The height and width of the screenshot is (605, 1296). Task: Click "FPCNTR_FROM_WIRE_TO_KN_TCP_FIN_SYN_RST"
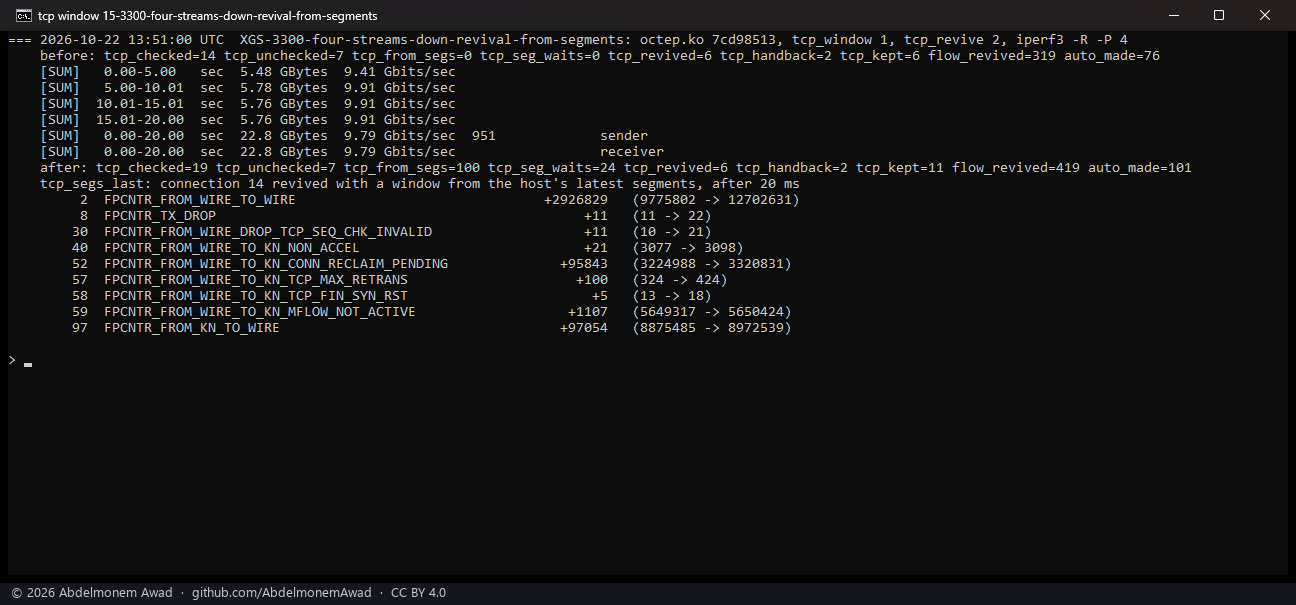pyautogui.click(x=256, y=296)
